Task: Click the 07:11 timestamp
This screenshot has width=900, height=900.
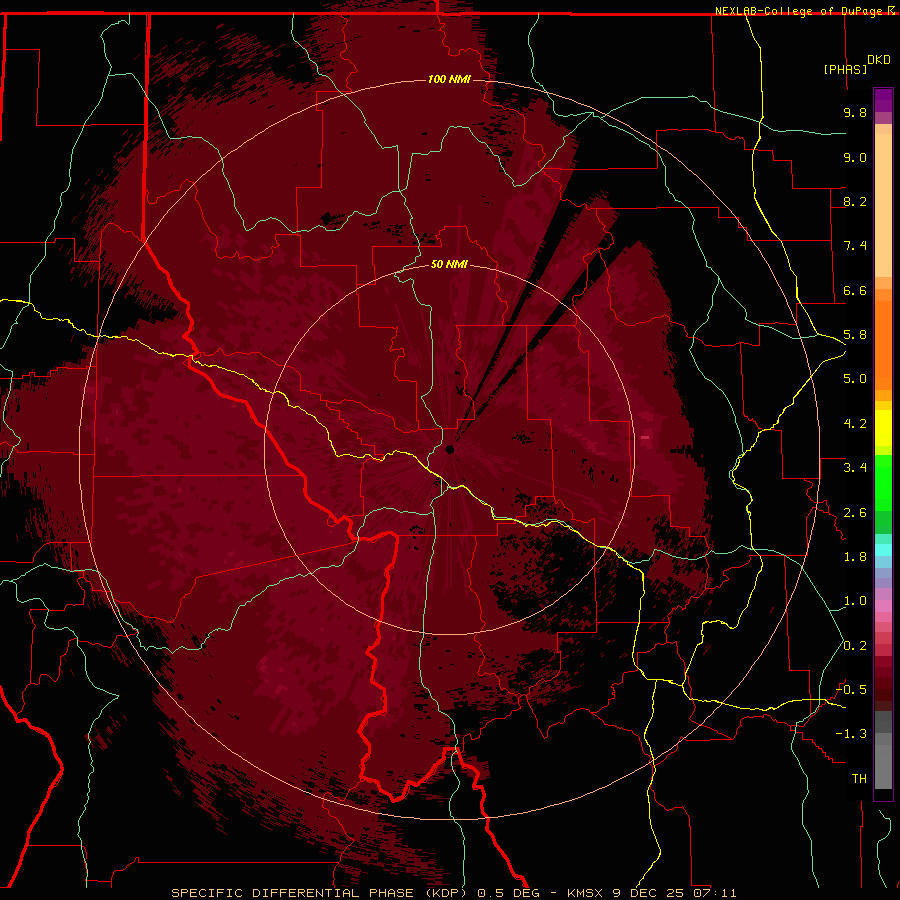Action: click(714, 893)
